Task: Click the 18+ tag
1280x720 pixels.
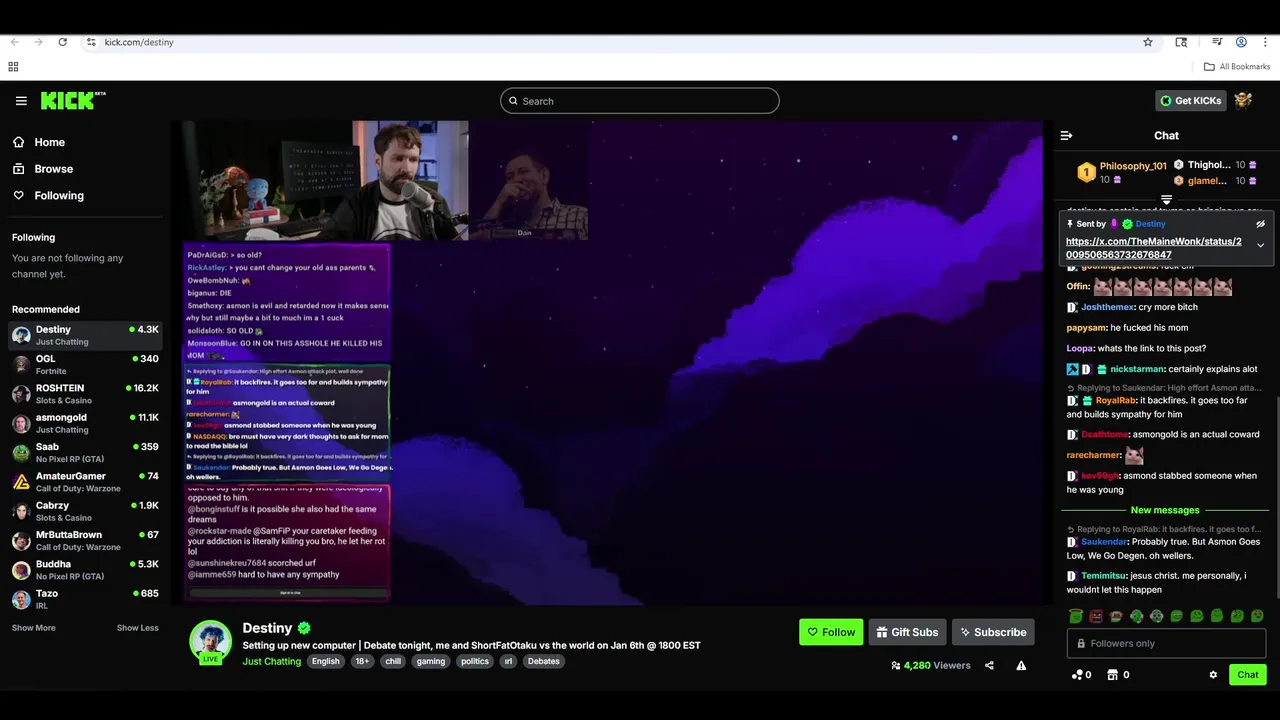Action: [362, 661]
